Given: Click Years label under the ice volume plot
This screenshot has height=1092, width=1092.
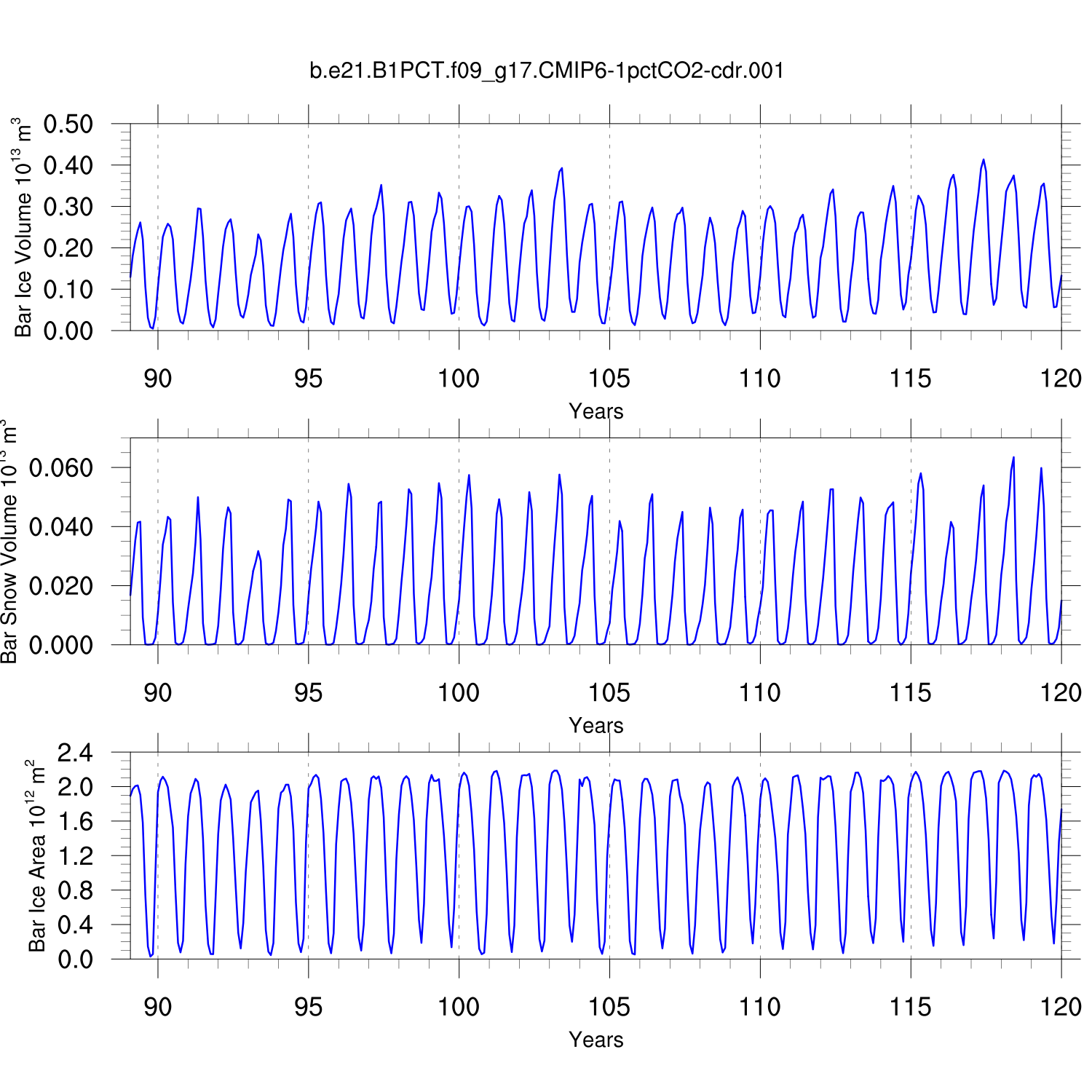Looking at the screenshot, I should (596, 411).
